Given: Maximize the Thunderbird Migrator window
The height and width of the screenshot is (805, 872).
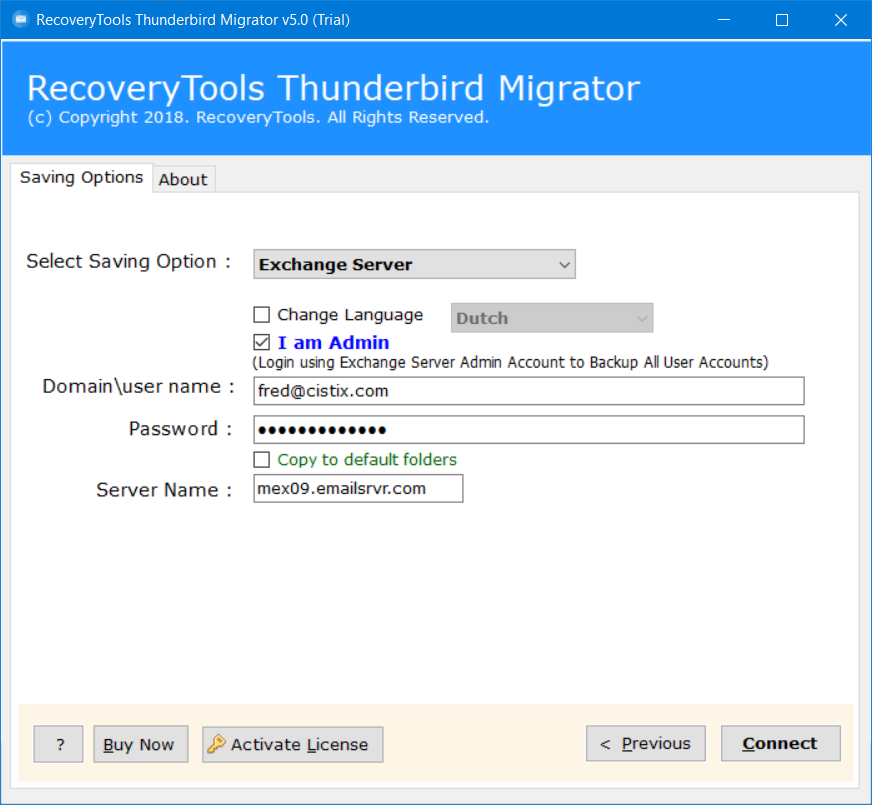Looking at the screenshot, I should [x=782, y=20].
